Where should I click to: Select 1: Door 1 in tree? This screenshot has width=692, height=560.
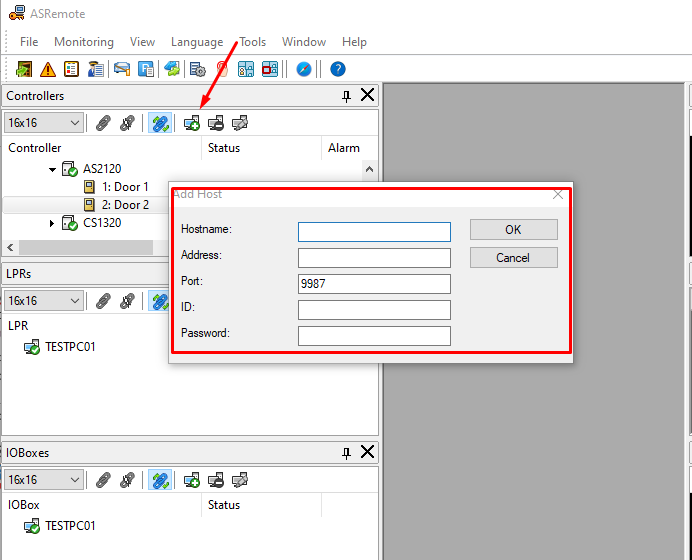click(125, 187)
